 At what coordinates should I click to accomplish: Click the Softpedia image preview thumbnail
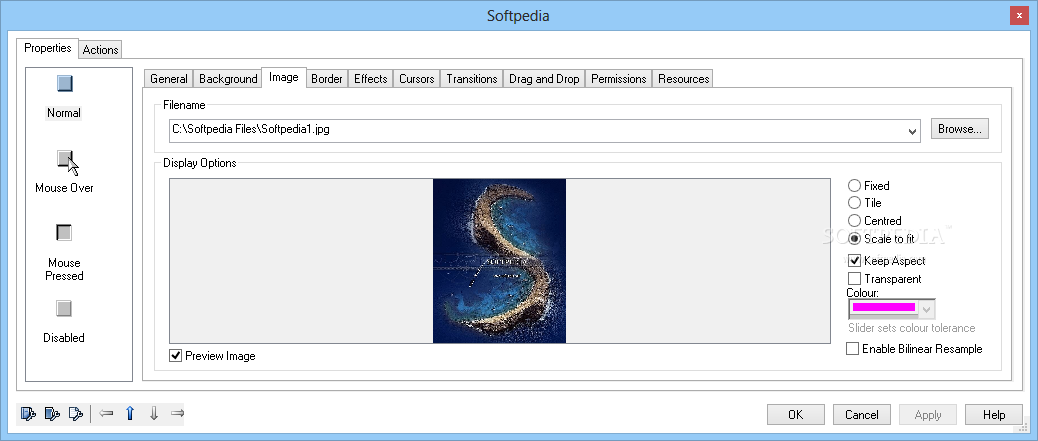[x=499, y=261]
